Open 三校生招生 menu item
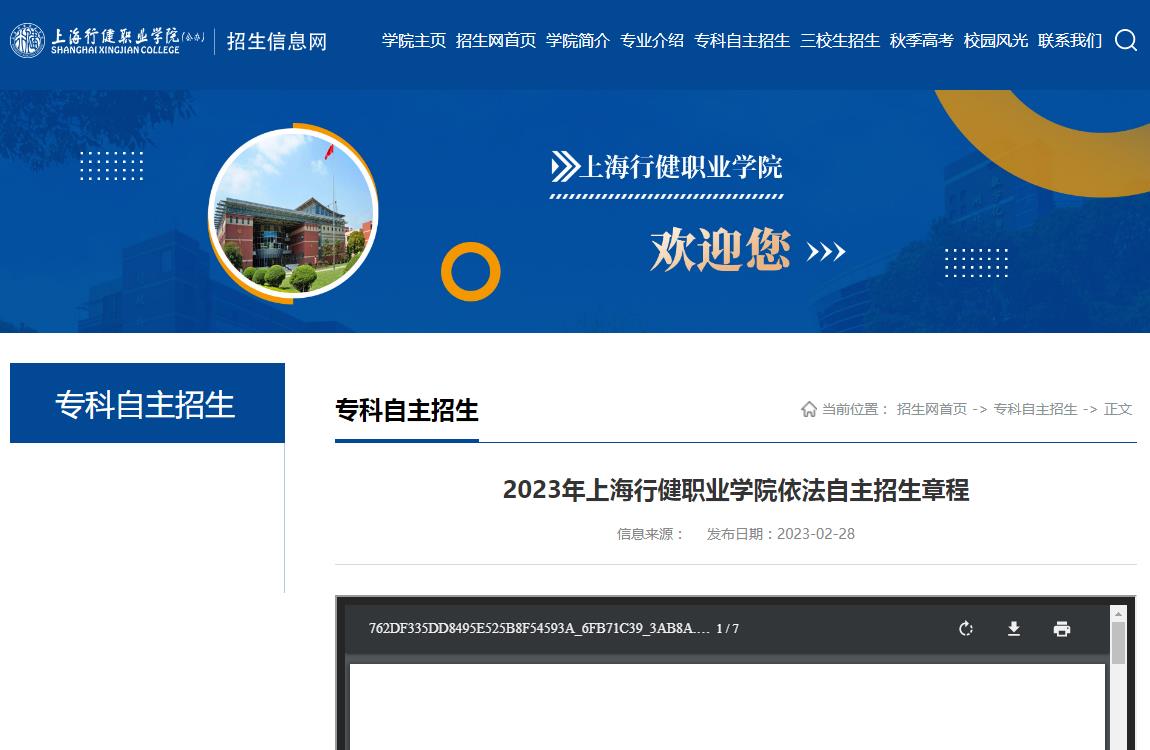Viewport: 1150px width, 750px height. coord(840,41)
